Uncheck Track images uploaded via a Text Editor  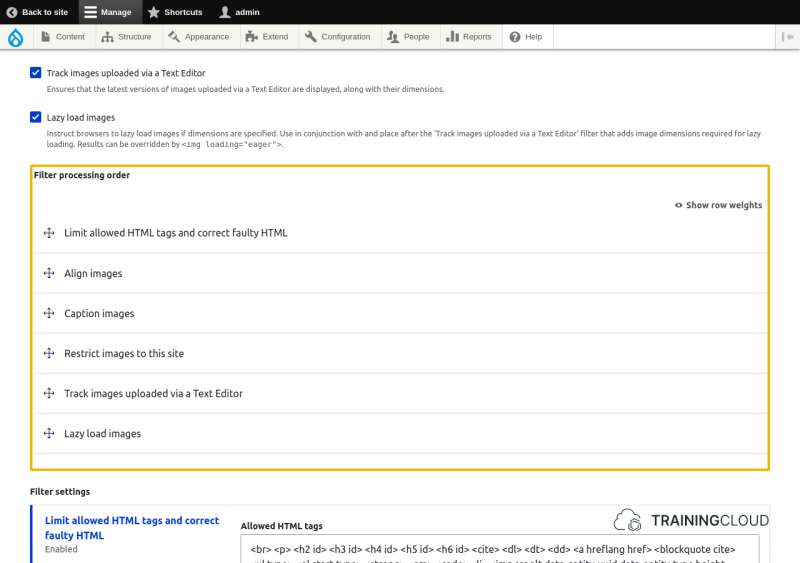click(36, 72)
